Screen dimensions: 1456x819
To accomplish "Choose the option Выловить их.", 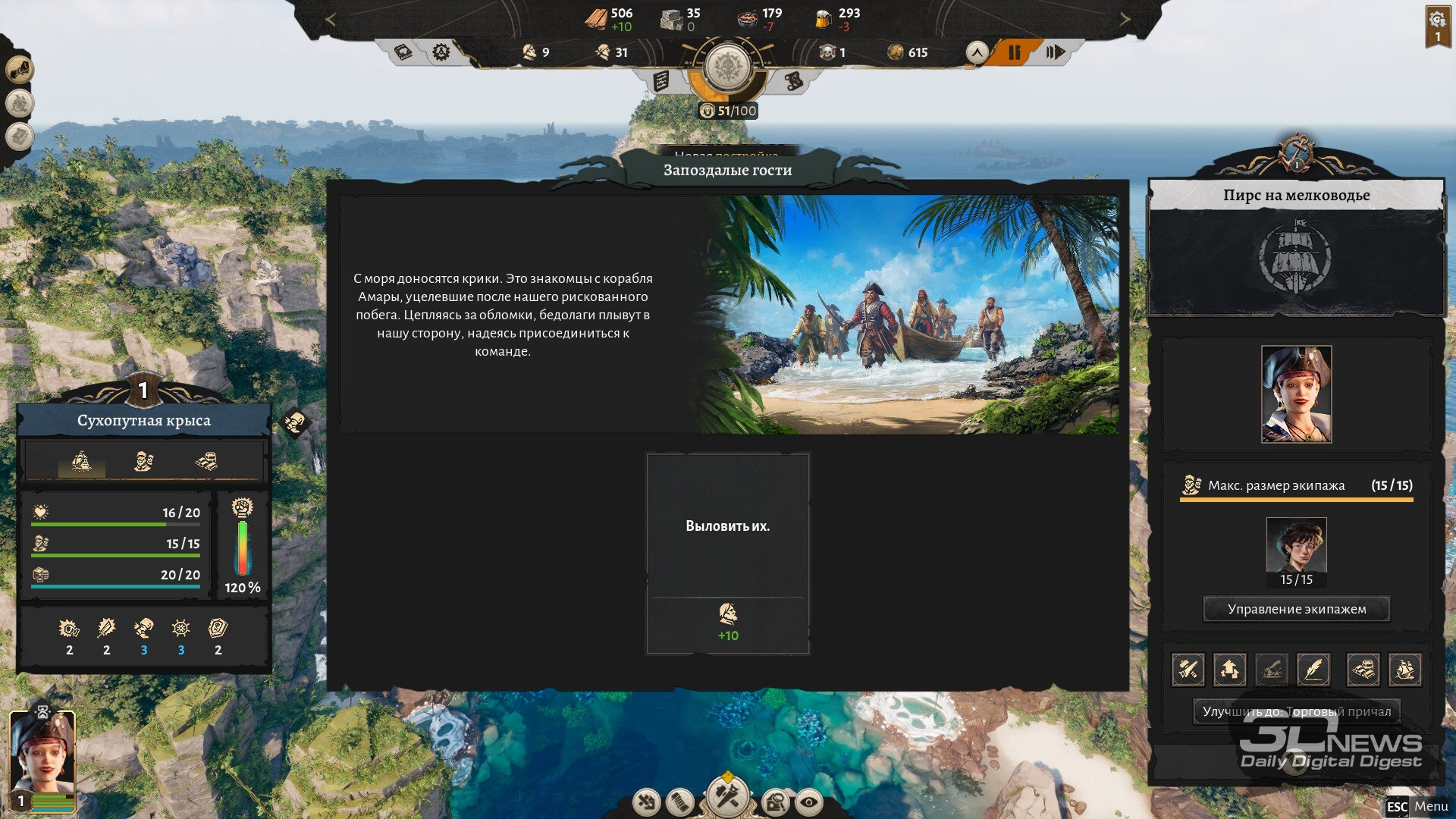I will coord(728,554).
